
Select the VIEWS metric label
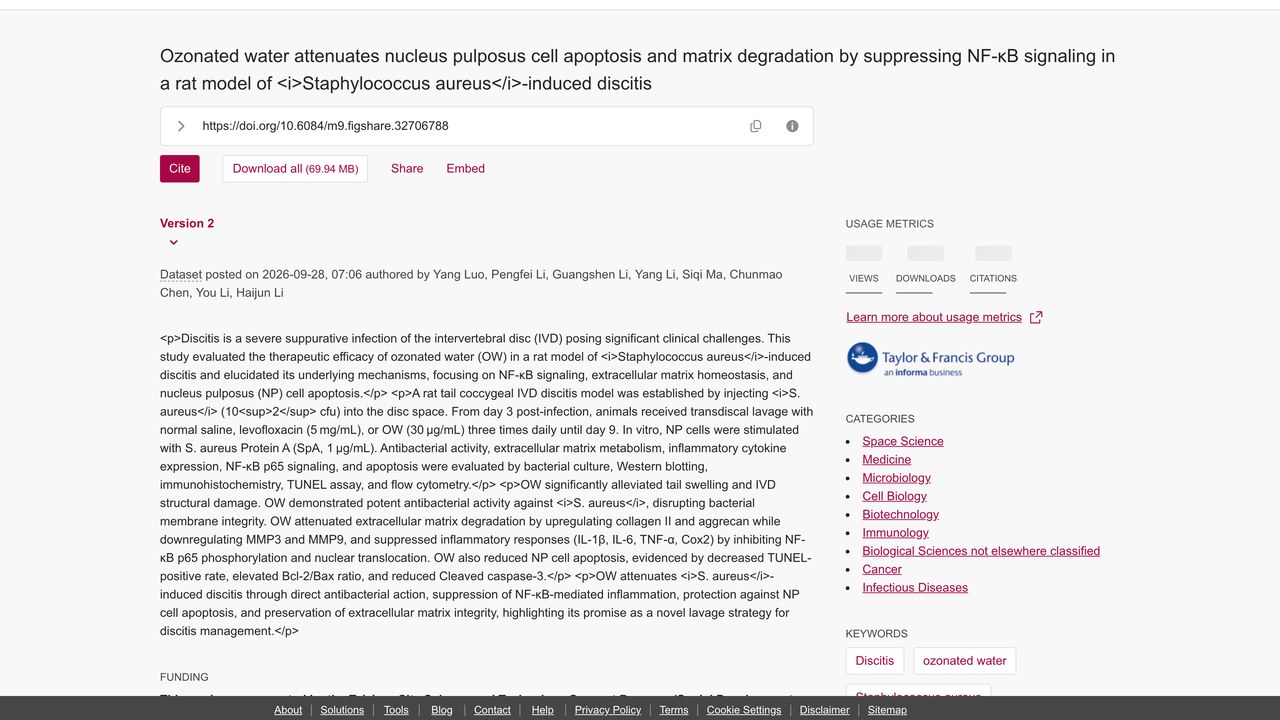coord(864,278)
